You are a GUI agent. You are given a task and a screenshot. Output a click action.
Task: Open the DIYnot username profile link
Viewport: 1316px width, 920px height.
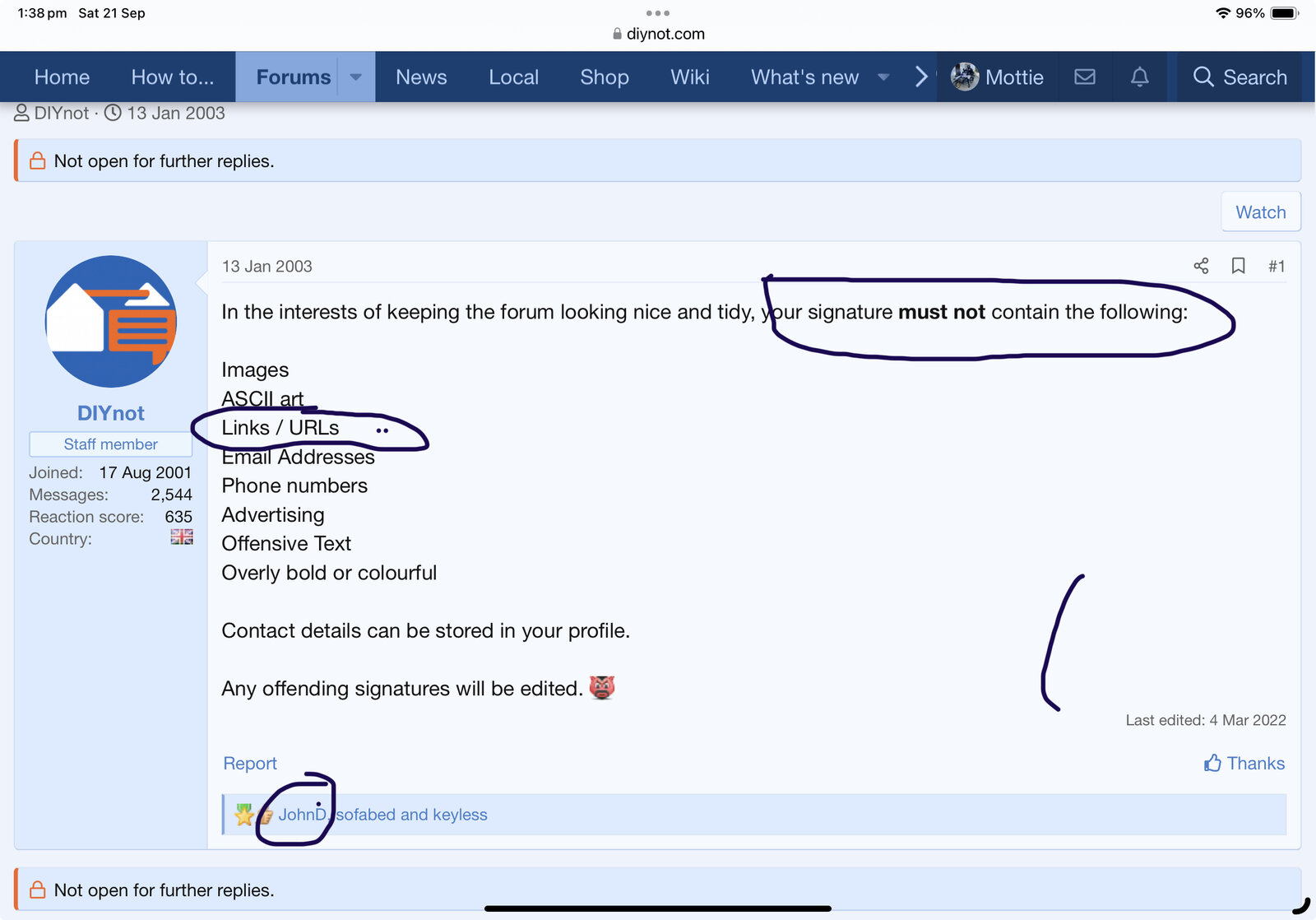click(111, 413)
